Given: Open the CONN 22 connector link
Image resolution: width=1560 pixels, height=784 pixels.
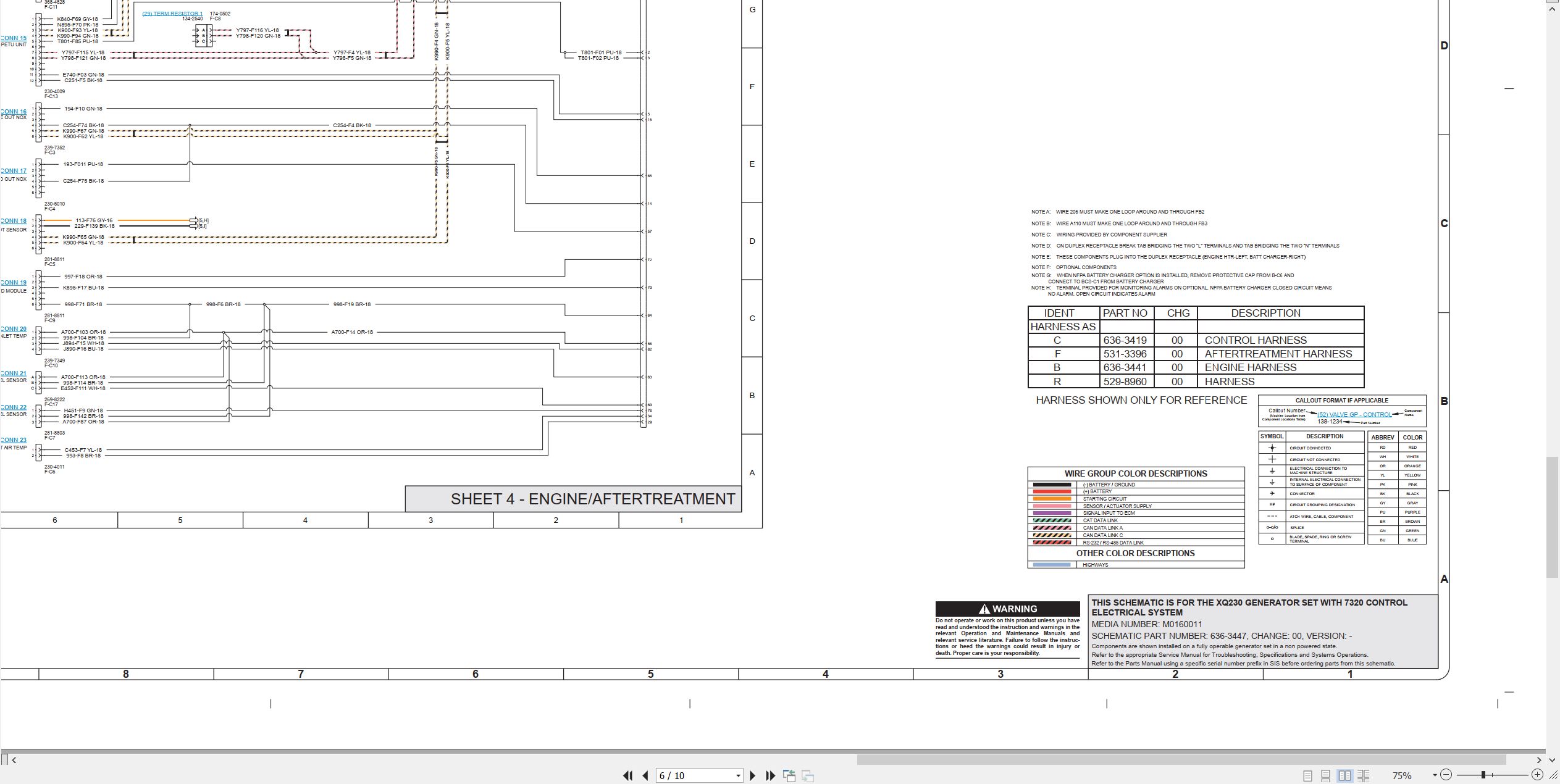Looking at the screenshot, I should pos(14,407).
